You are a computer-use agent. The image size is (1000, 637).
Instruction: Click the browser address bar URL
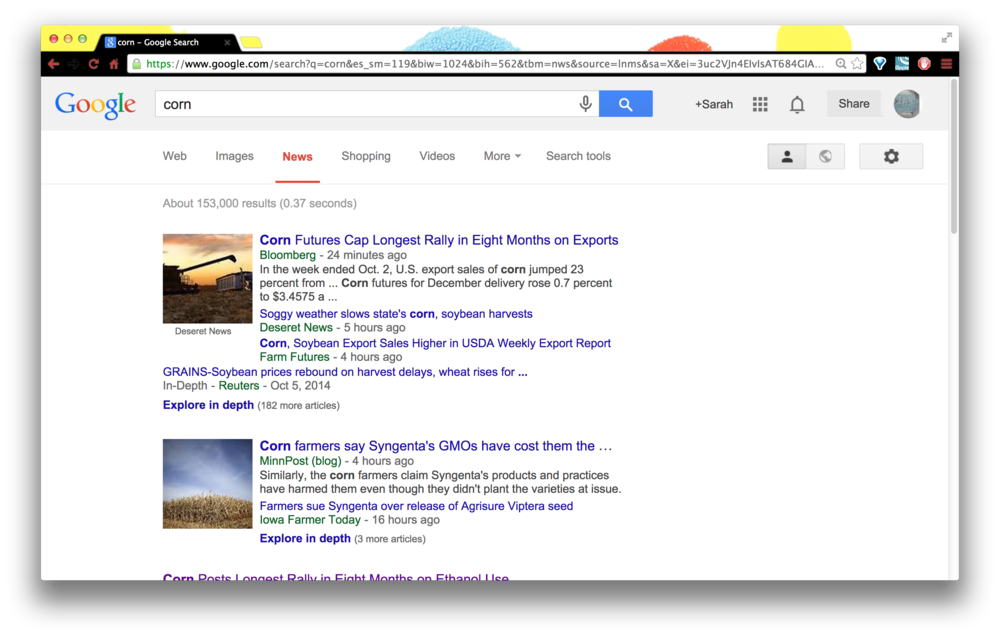tap(485, 64)
